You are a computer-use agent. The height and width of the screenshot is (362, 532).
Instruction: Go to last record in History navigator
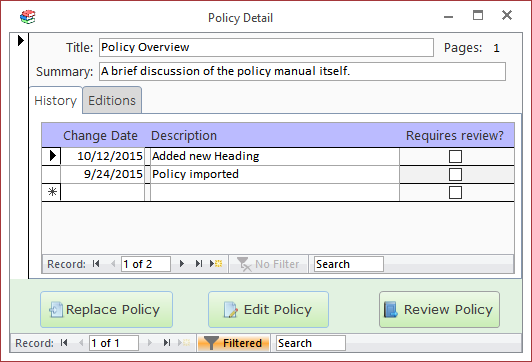[x=199, y=264]
